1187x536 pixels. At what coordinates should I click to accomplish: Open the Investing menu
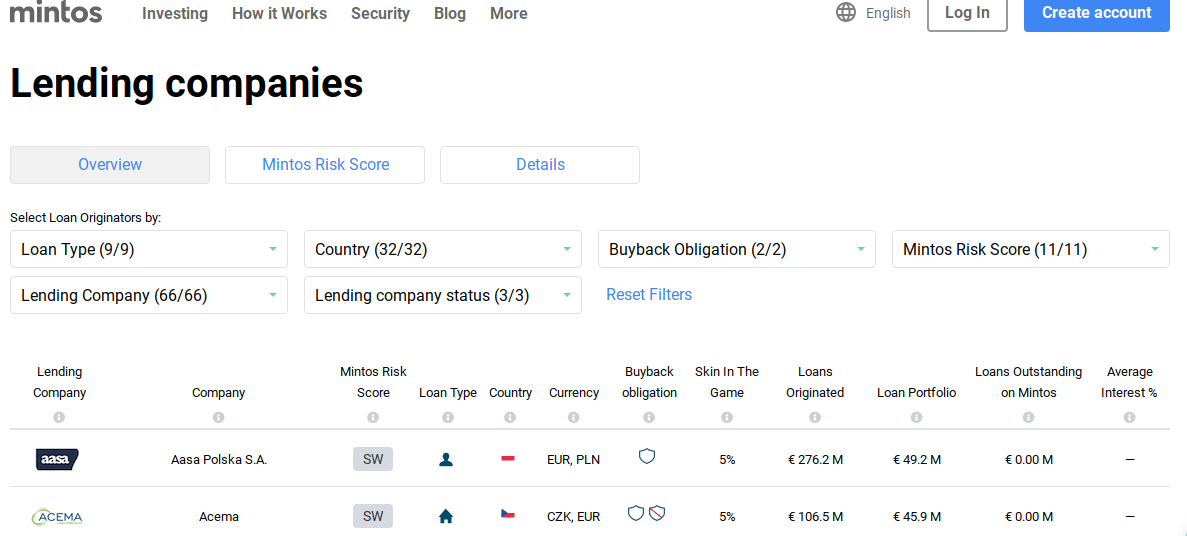[175, 13]
